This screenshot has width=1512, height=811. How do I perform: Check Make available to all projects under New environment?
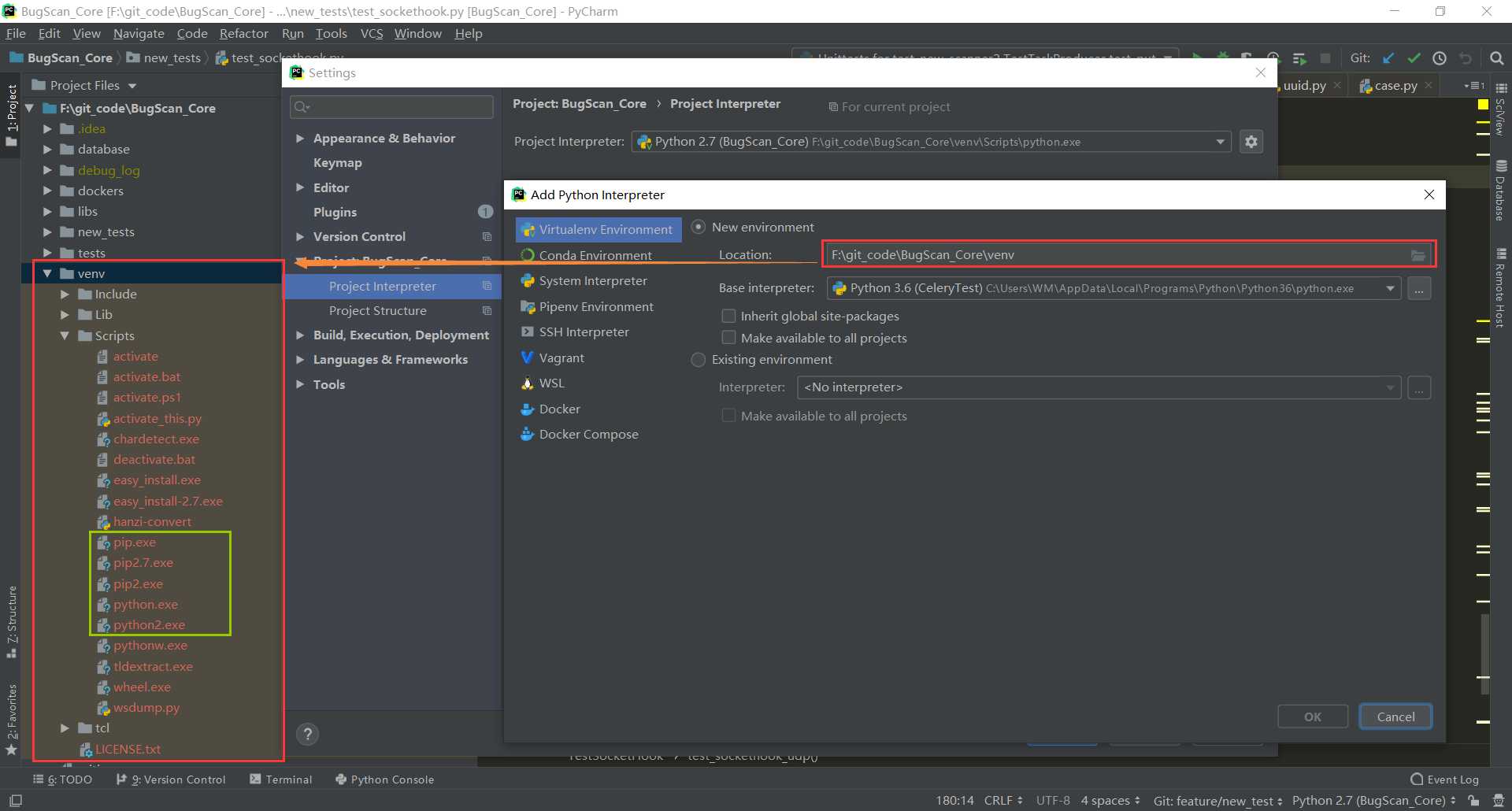coord(728,338)
